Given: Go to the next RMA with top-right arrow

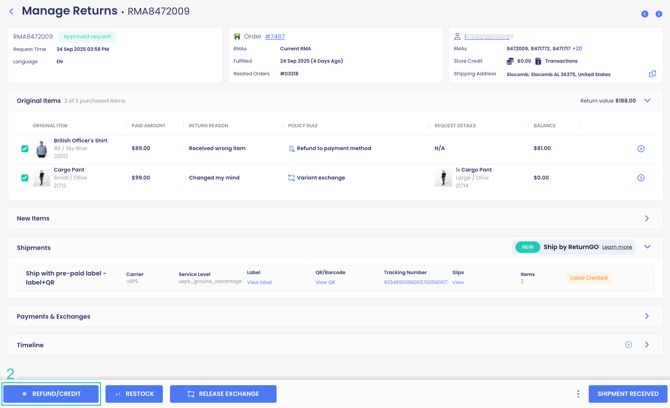Looking at the screenshot, I should coord(658,14).
